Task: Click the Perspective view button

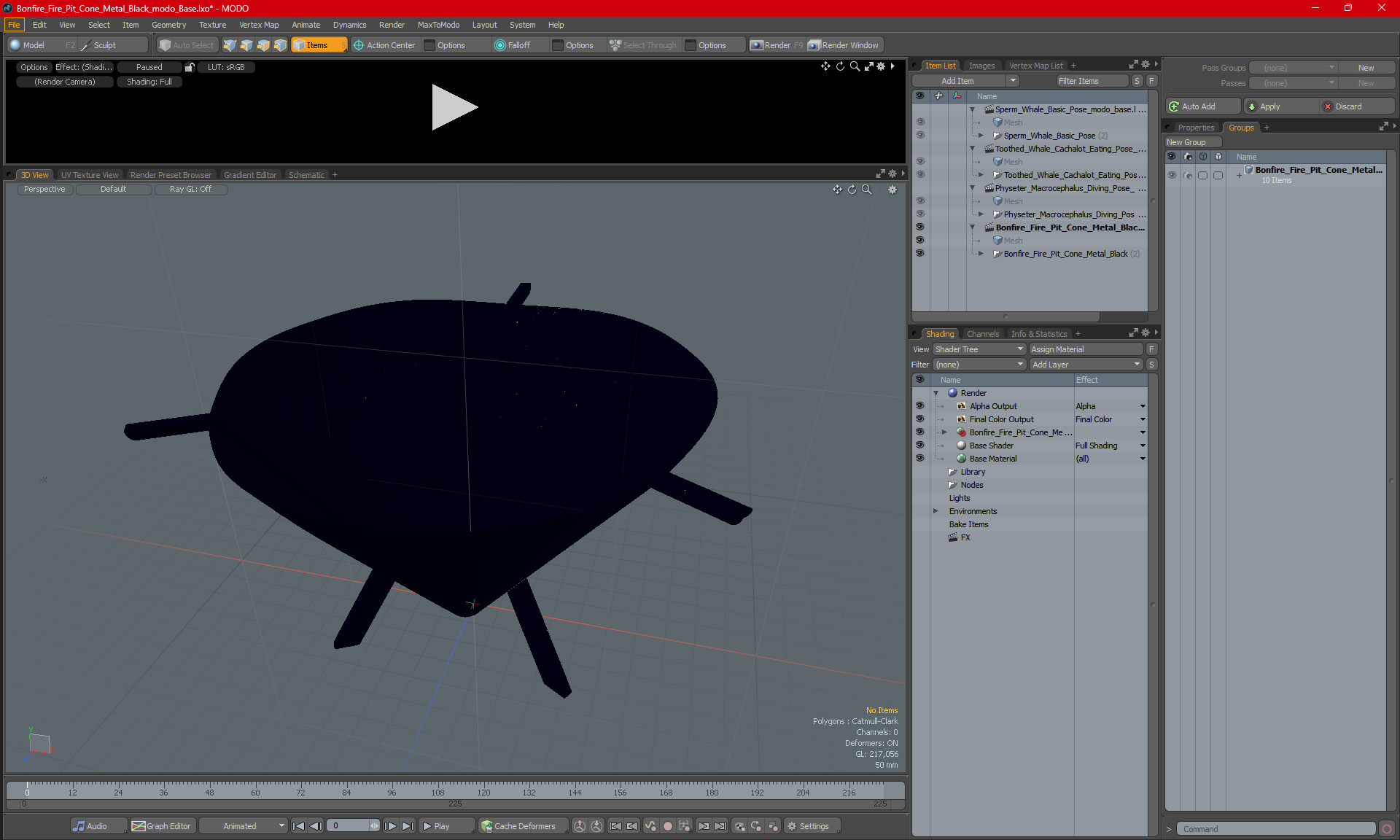Action: [x=44, y=190]
